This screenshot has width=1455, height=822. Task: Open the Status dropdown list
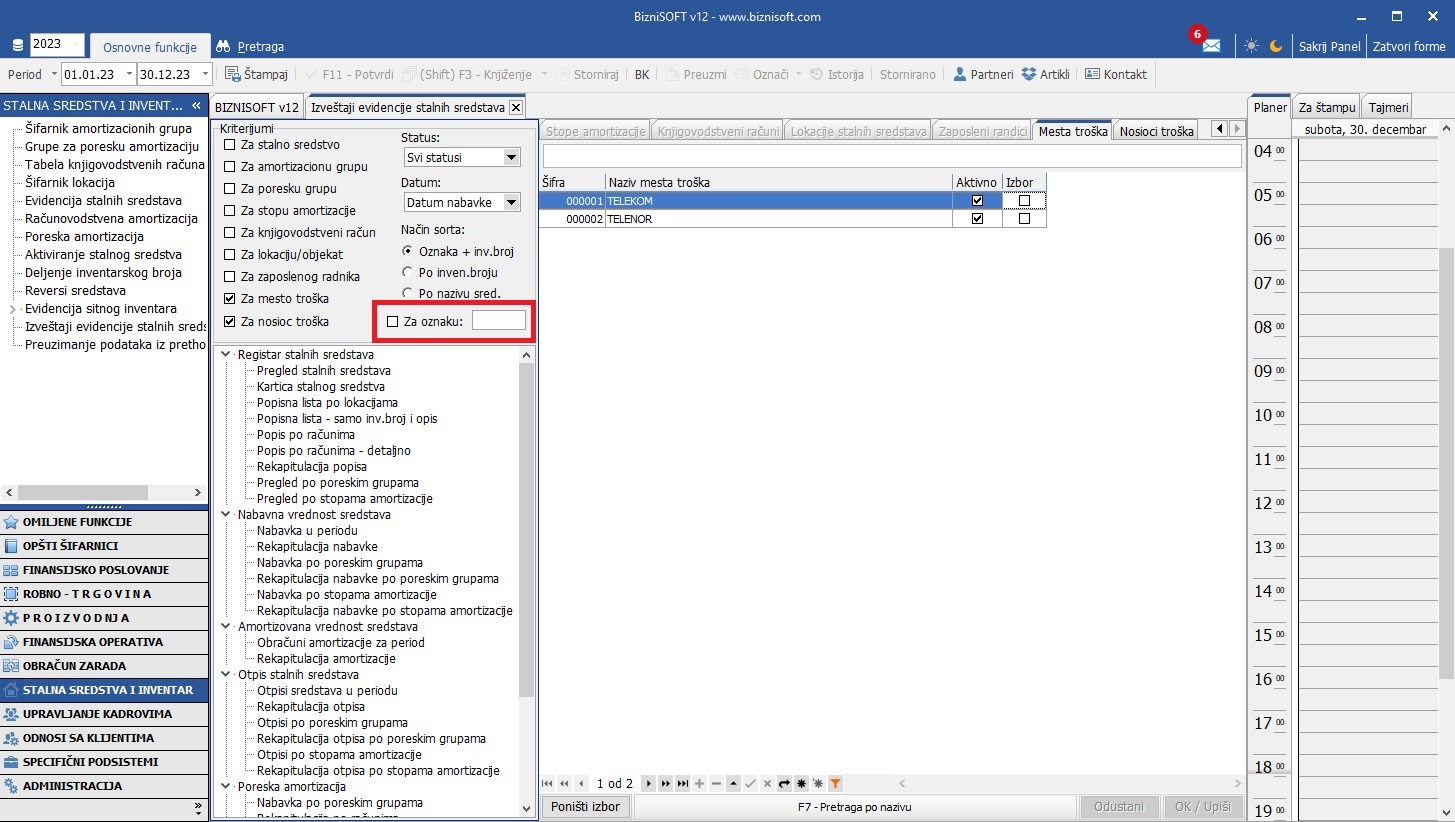[511, 157]
